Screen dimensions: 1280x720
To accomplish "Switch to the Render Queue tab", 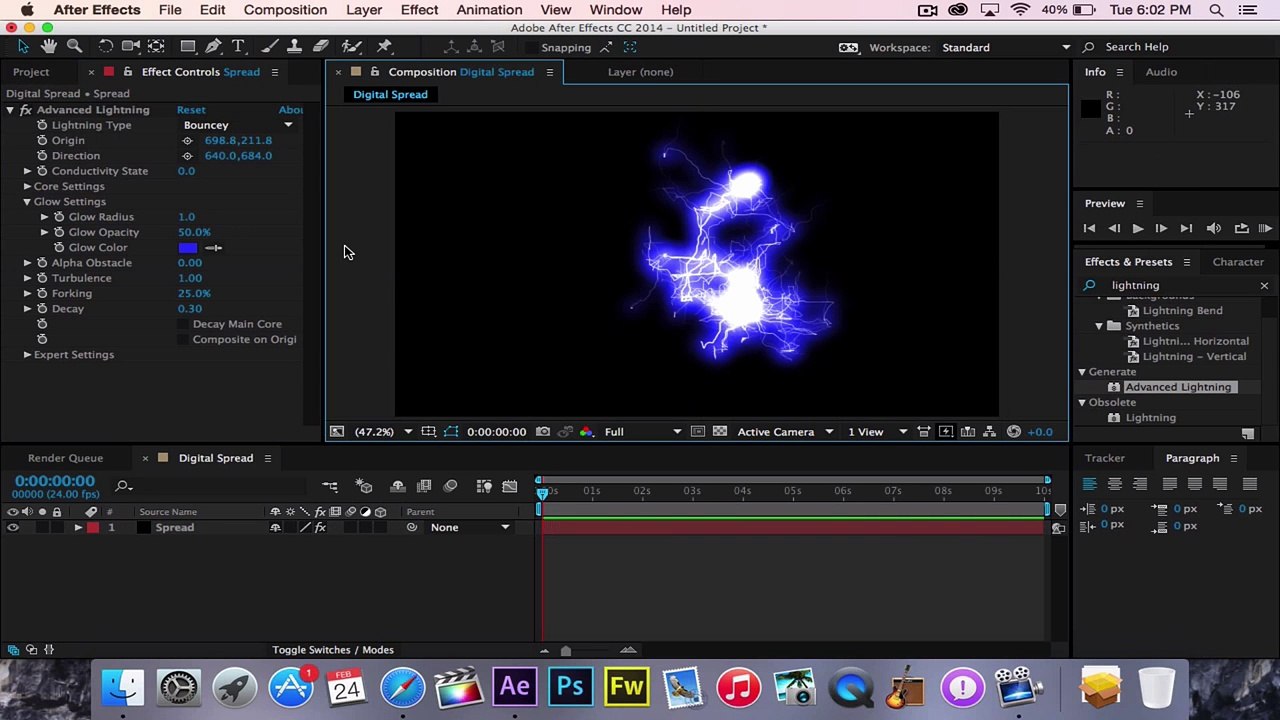I will 65,458.
